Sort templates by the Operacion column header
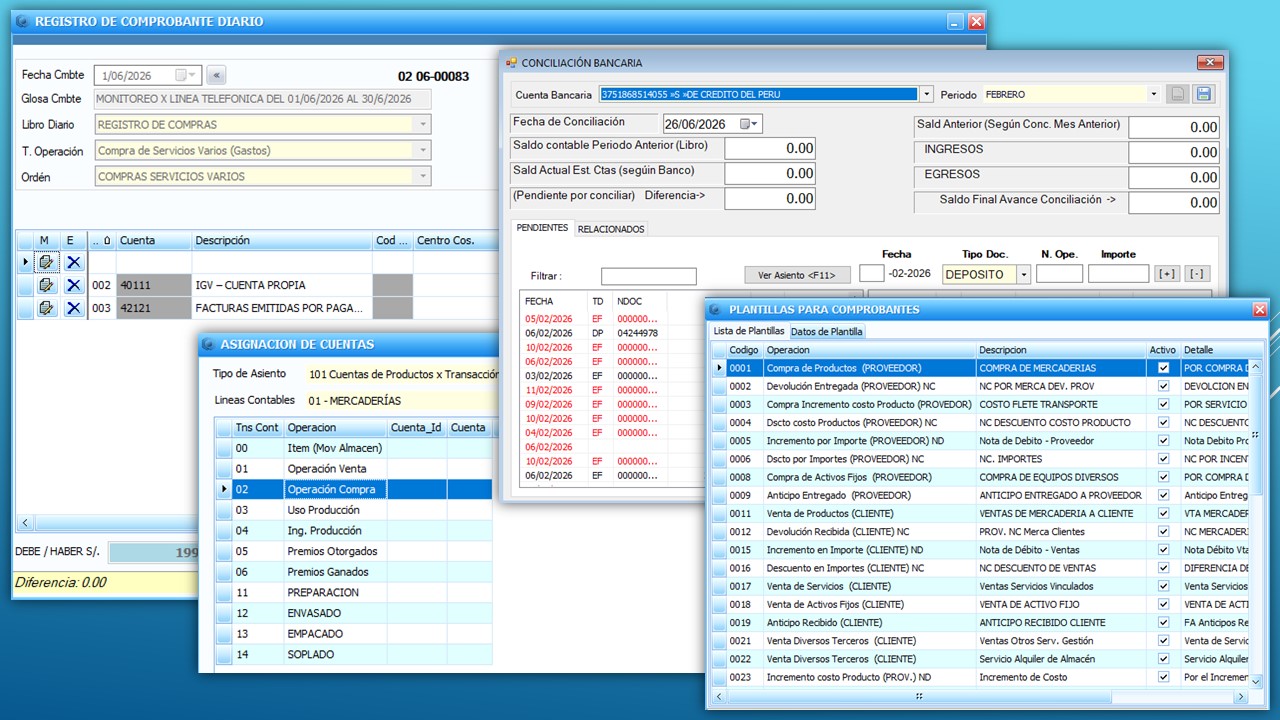Image resolution: width=1280 pixels, height=720 pixels. click(869, 350)
